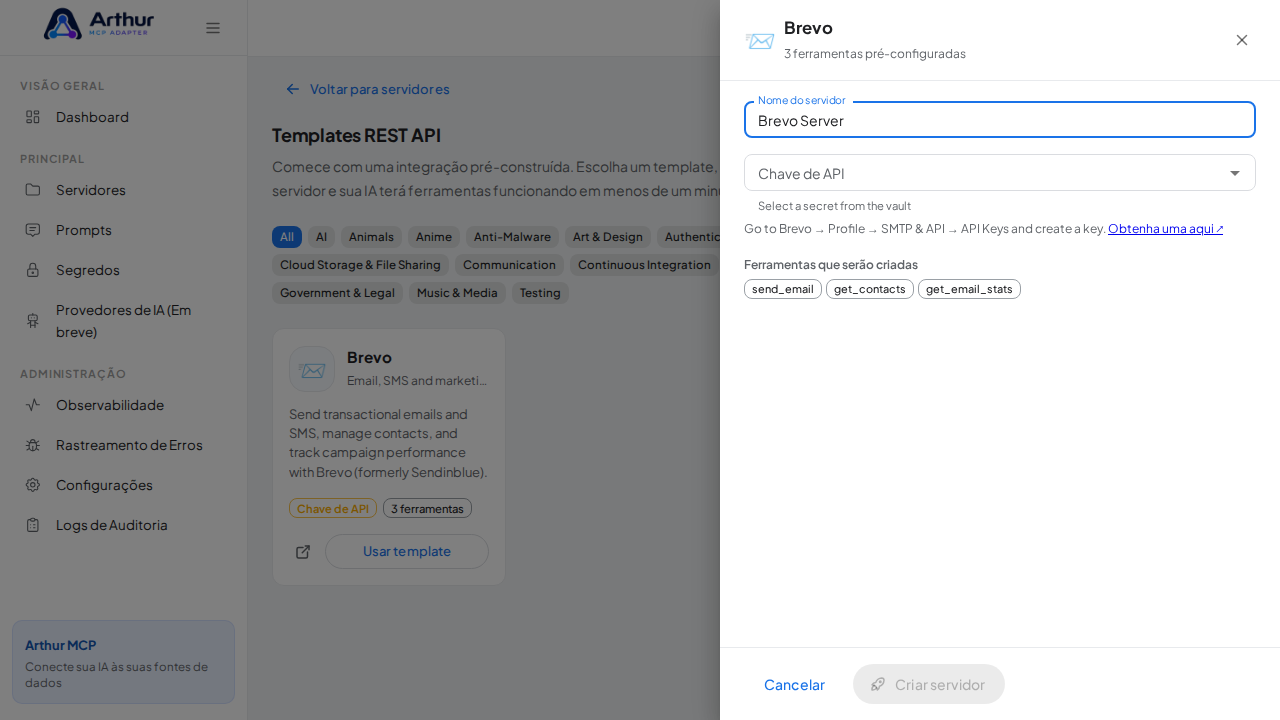
Task: Close the Brevo drawer with X
Action: [x=1242, y=40]
